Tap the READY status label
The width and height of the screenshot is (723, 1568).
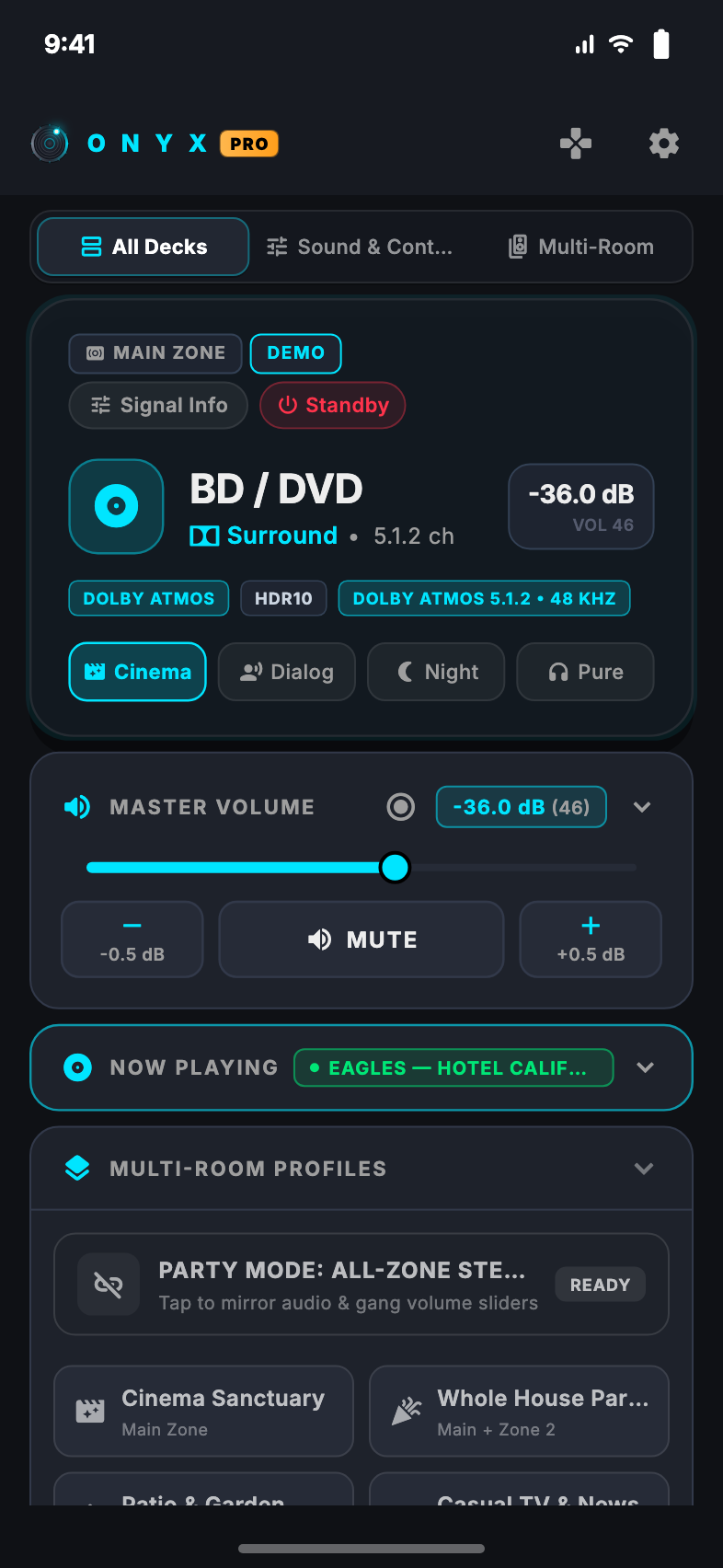pyautogui.click(x=600, y=1285)
